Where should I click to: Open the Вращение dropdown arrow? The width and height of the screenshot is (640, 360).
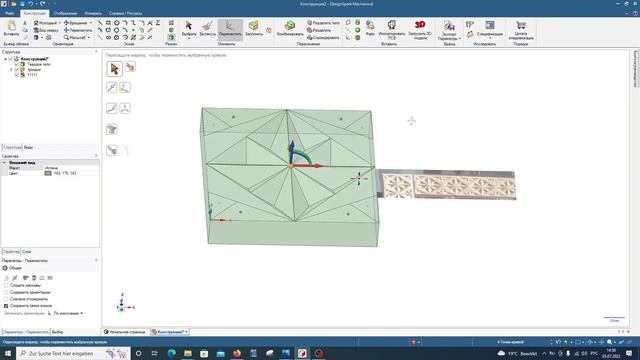point(91,23)
